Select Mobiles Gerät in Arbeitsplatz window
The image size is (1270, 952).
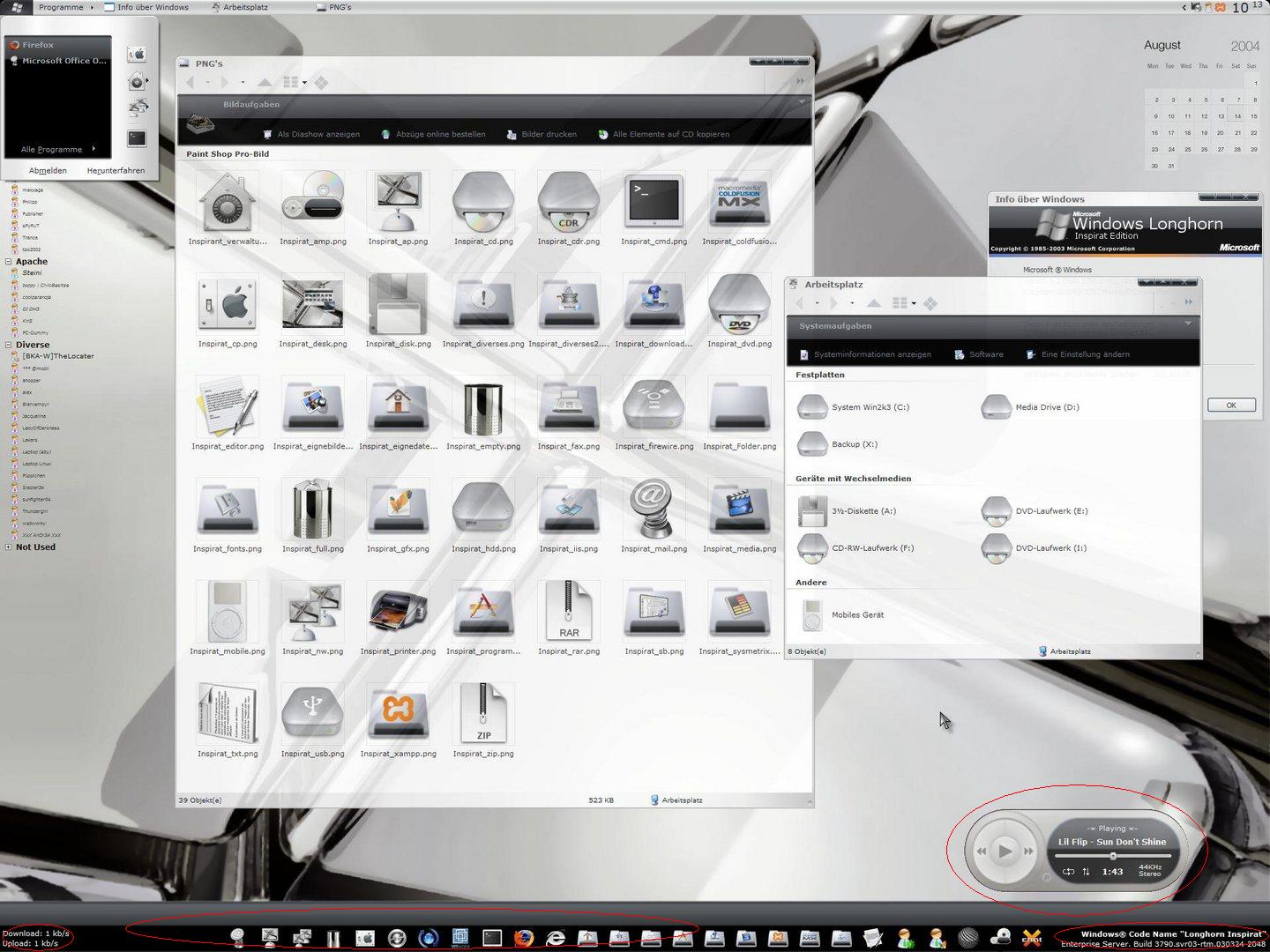(x=840, y=614)
